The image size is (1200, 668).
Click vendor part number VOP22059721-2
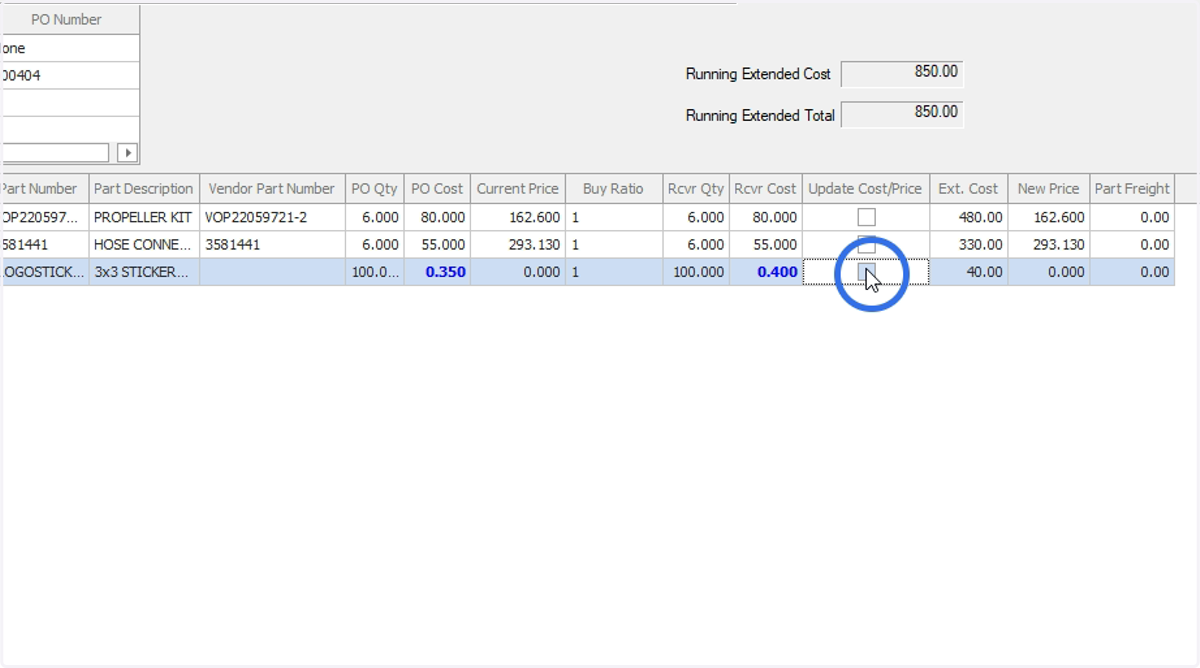coord(272,217)
